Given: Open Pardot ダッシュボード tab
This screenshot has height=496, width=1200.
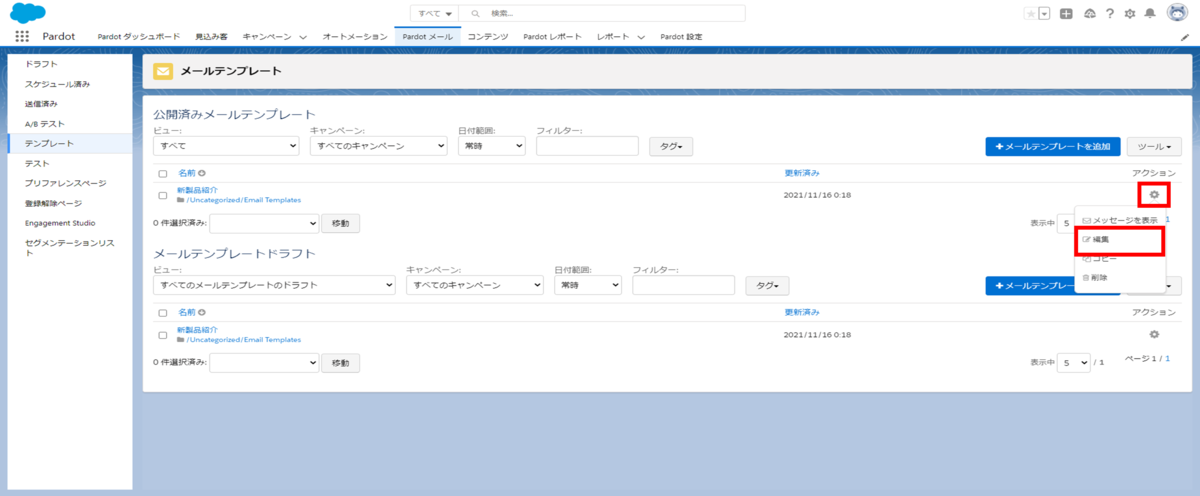Looking at the screenshot, I should pos(138,36).
